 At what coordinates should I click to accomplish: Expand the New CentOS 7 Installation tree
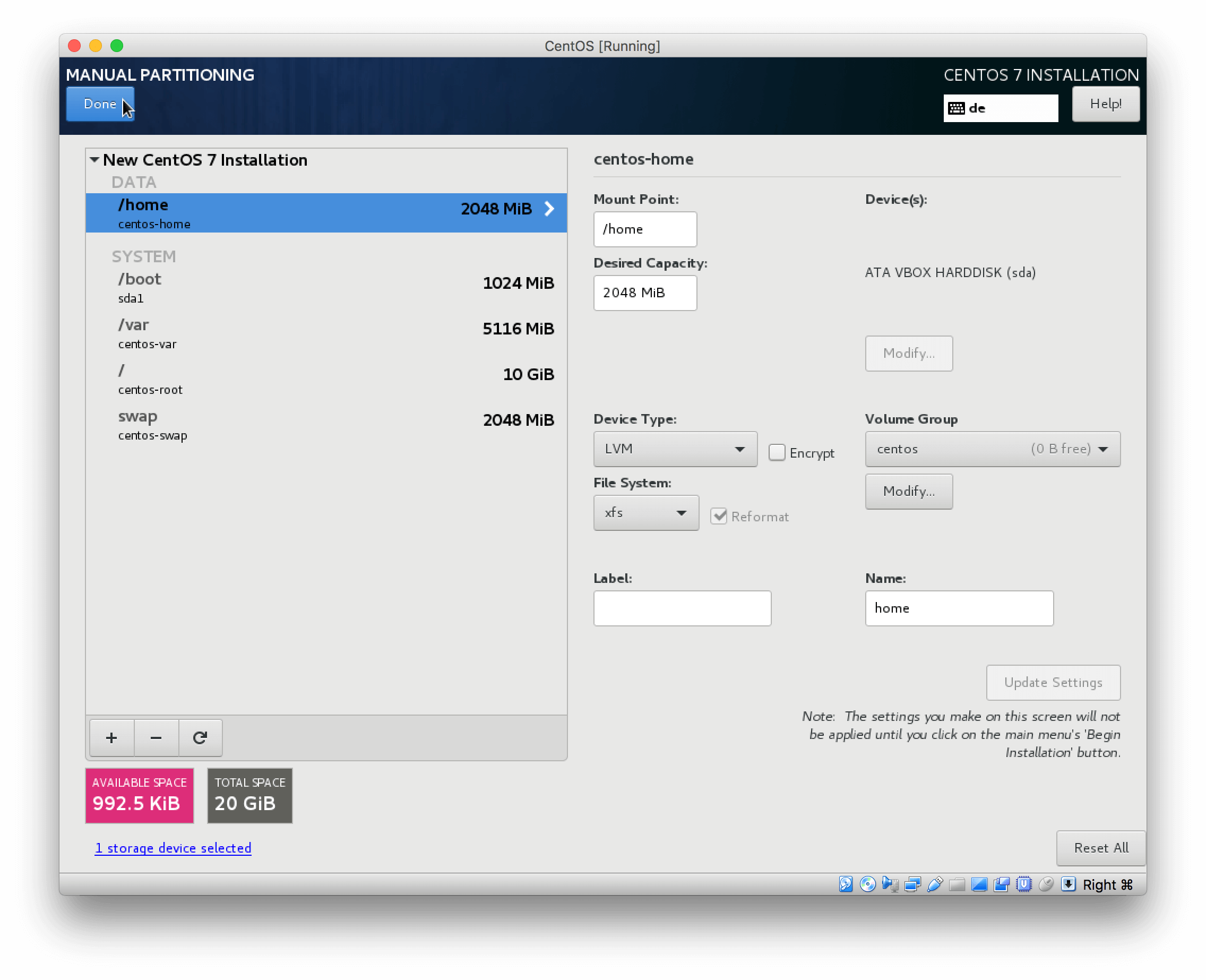pos(94,159)
